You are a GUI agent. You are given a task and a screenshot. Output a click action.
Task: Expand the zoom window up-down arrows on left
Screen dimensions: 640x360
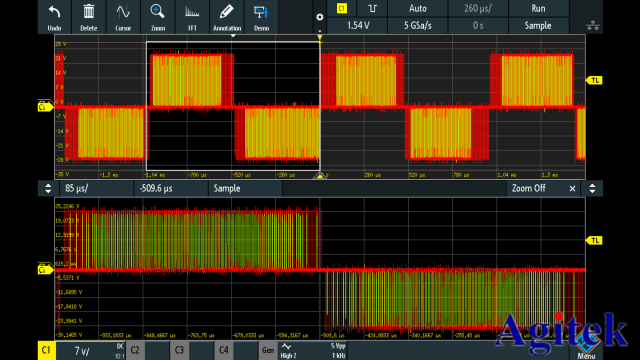point(48,188)
